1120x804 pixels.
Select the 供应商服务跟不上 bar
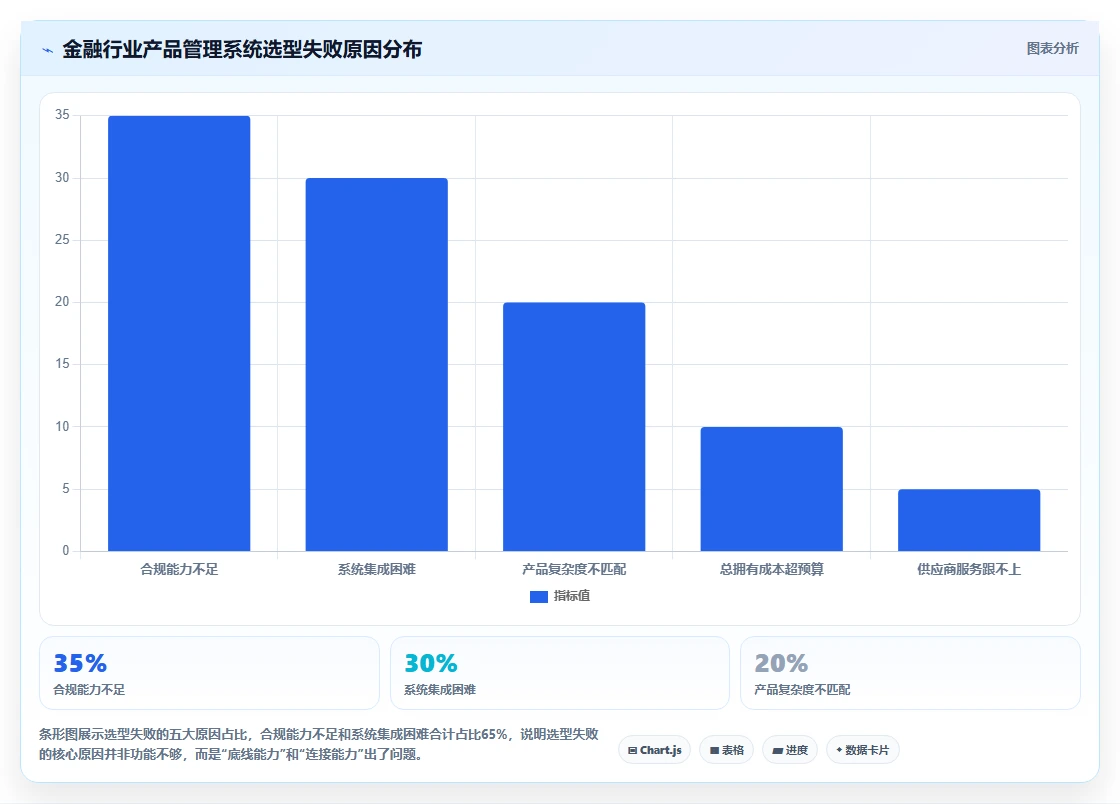[969, 520]
